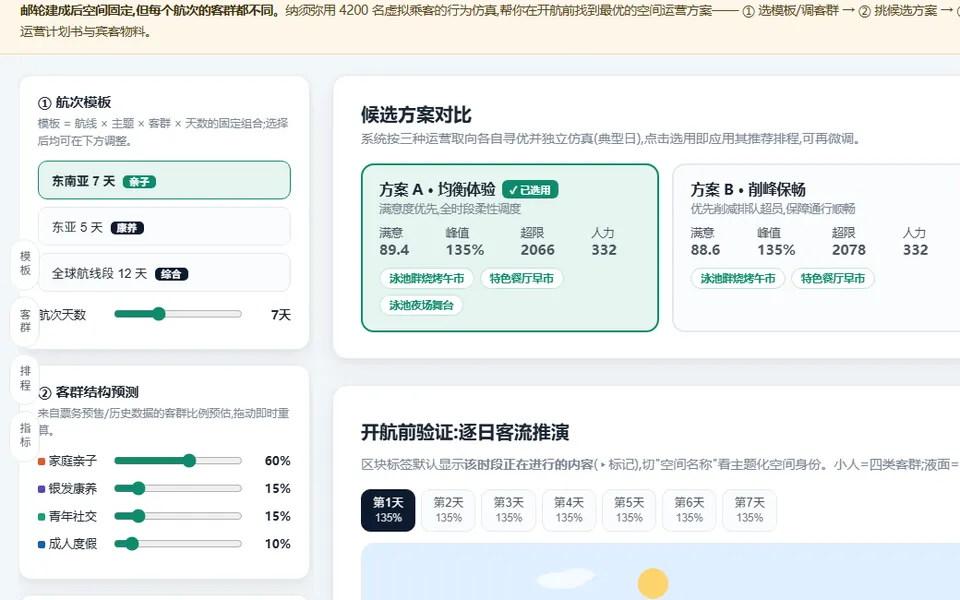Click 泳池畔烧烤午市 tag in 方案 A
The image size is (960, 600).
pos(427,279)
